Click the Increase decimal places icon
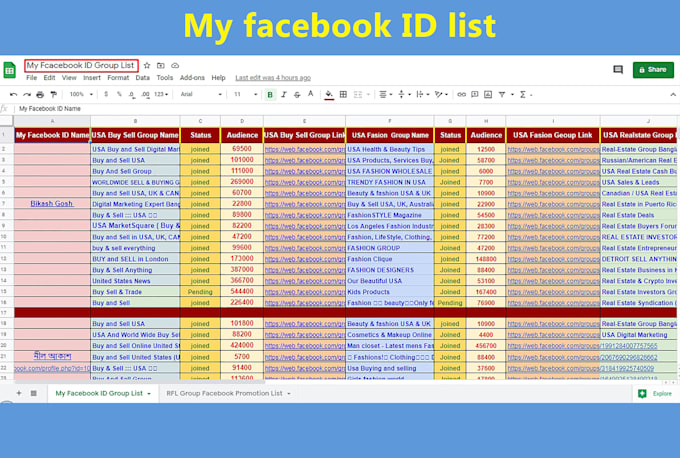 coord(145,95)
